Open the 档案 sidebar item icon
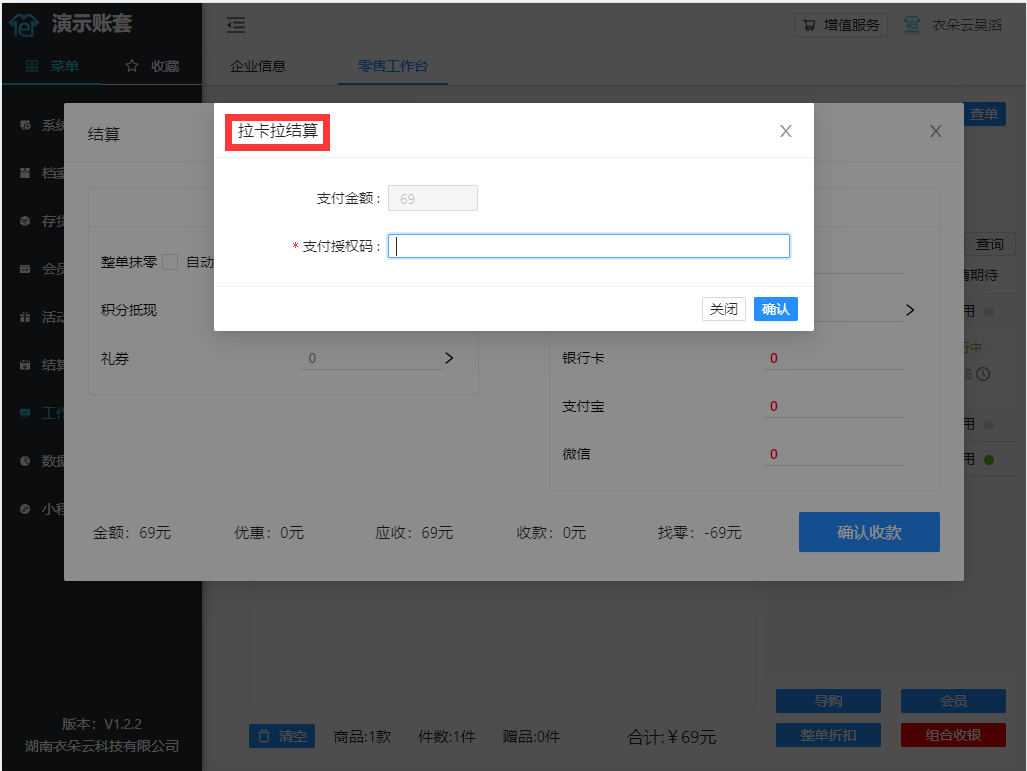 (x=25, y=173)
